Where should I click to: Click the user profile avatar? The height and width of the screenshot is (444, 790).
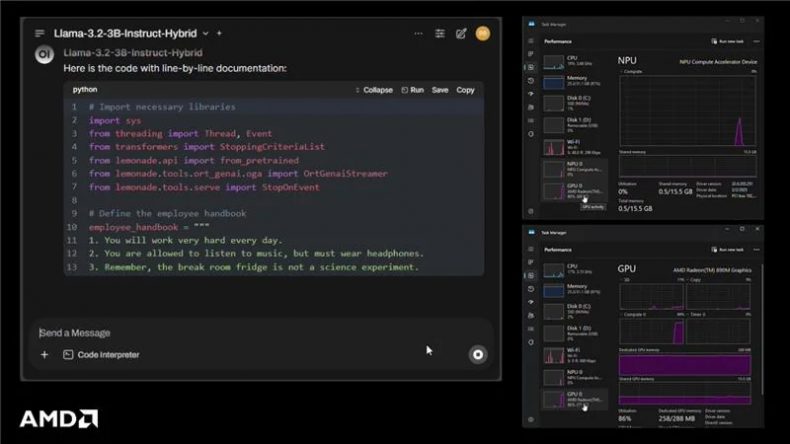483,33
